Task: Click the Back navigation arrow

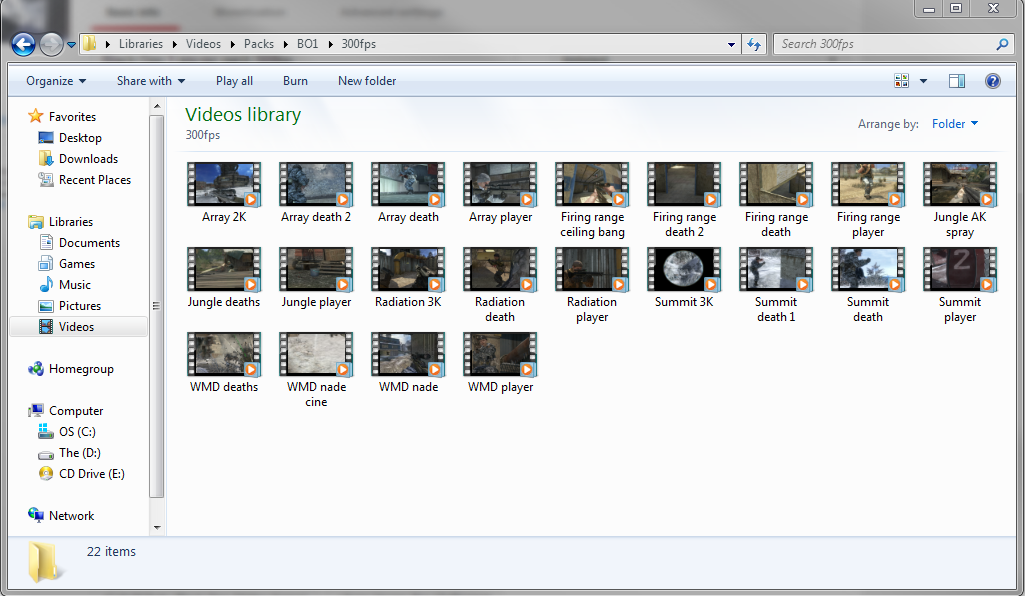Action: pyautogui.click(x=24, y=44)
